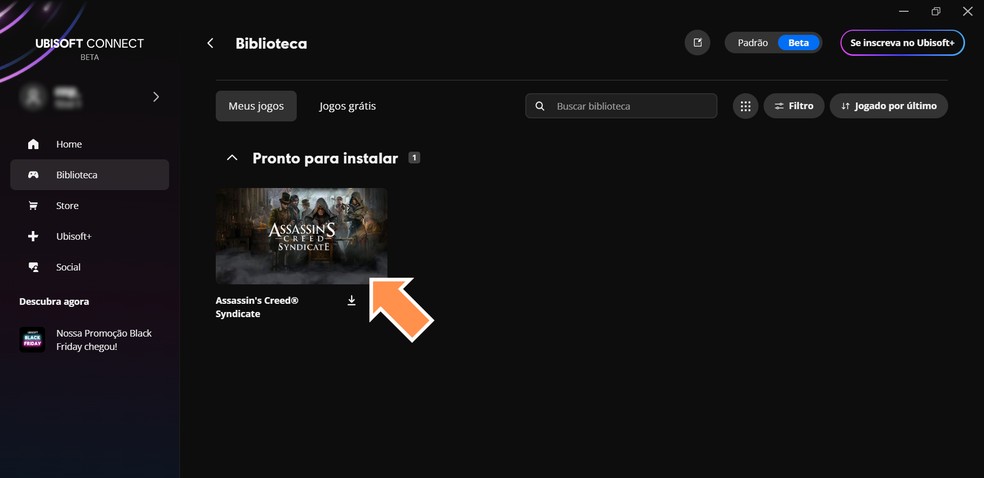
Task: Change the view with the grid icon button
Action: [x=746, y=106]
